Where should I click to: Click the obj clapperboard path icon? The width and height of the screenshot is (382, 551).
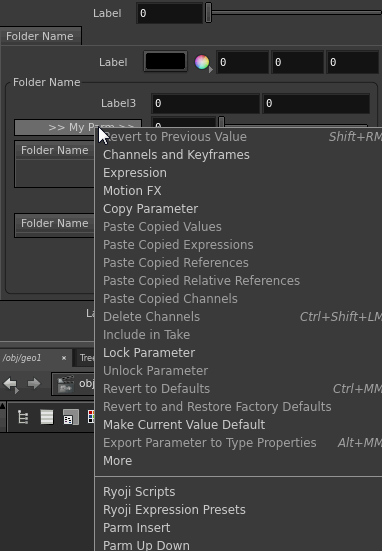65,384
